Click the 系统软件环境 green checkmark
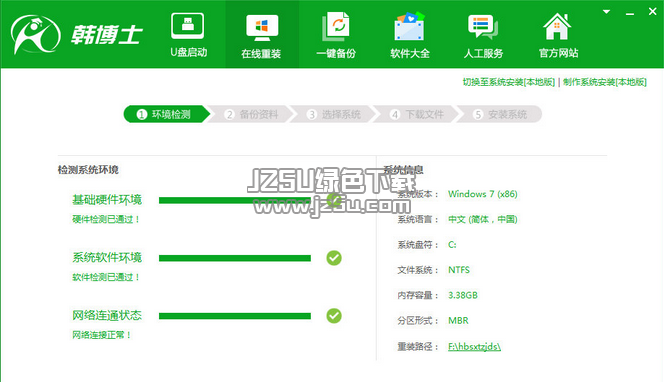This screenshot has width=664, height=382. click(x=334, y=258)
